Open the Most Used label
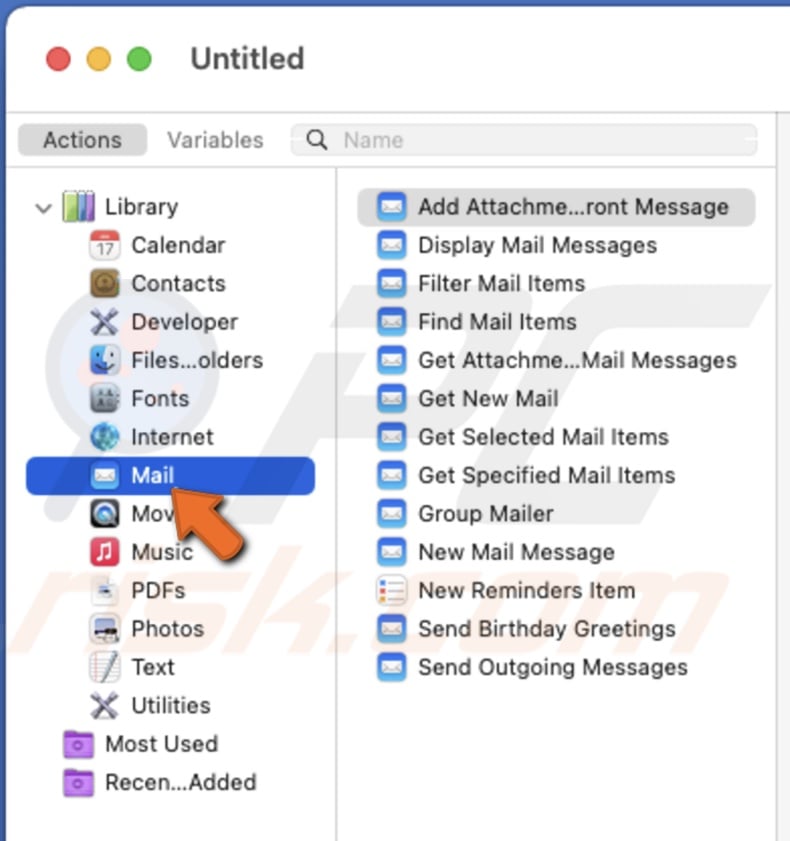Viewport: 790px width, 841px height. (161, 744)
